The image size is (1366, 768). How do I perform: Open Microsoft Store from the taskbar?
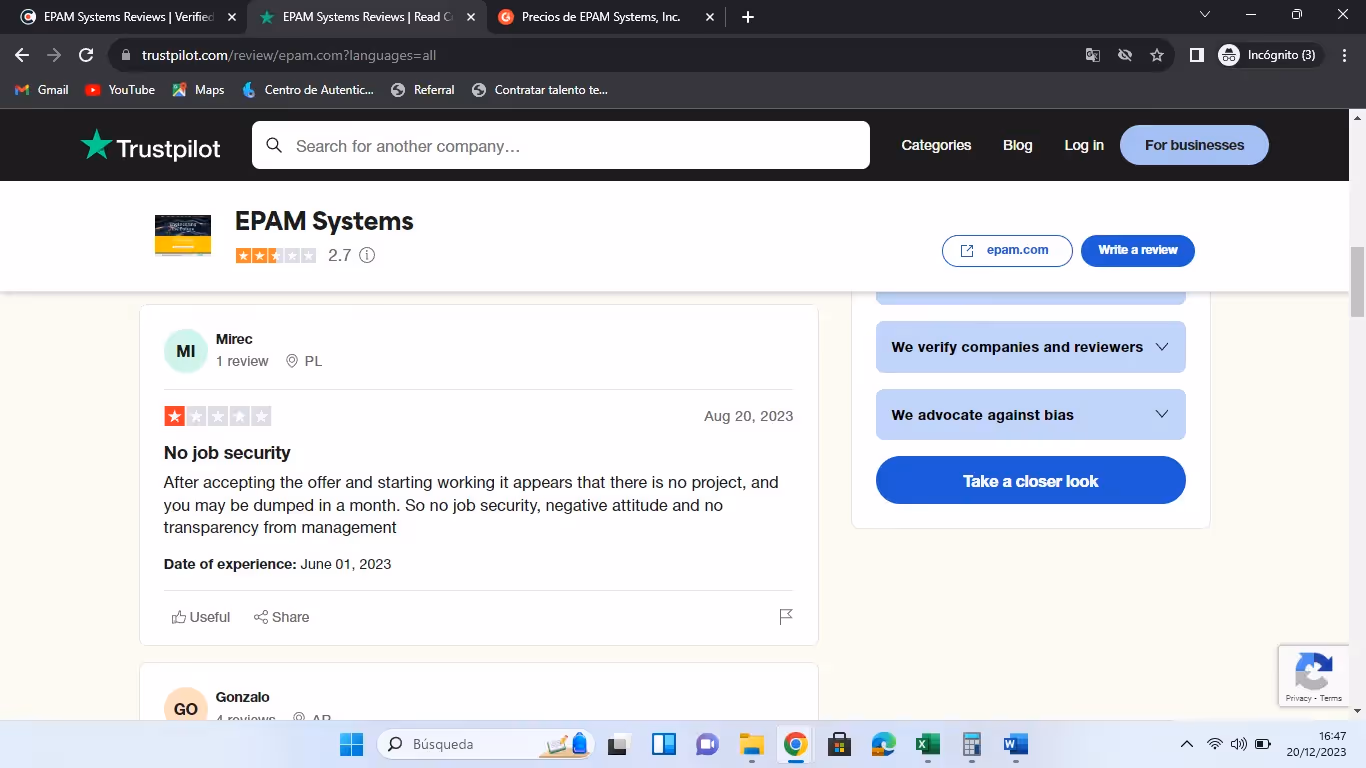pyautogui.click(x=839, y=744)
